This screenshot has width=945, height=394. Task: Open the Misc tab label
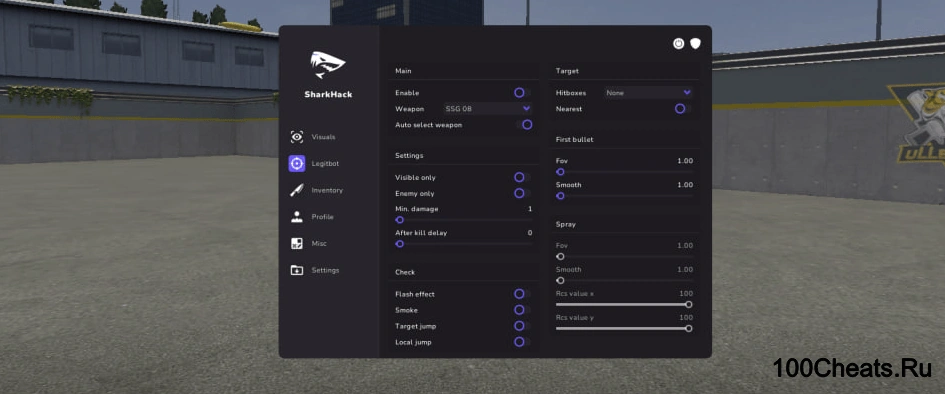319,243
